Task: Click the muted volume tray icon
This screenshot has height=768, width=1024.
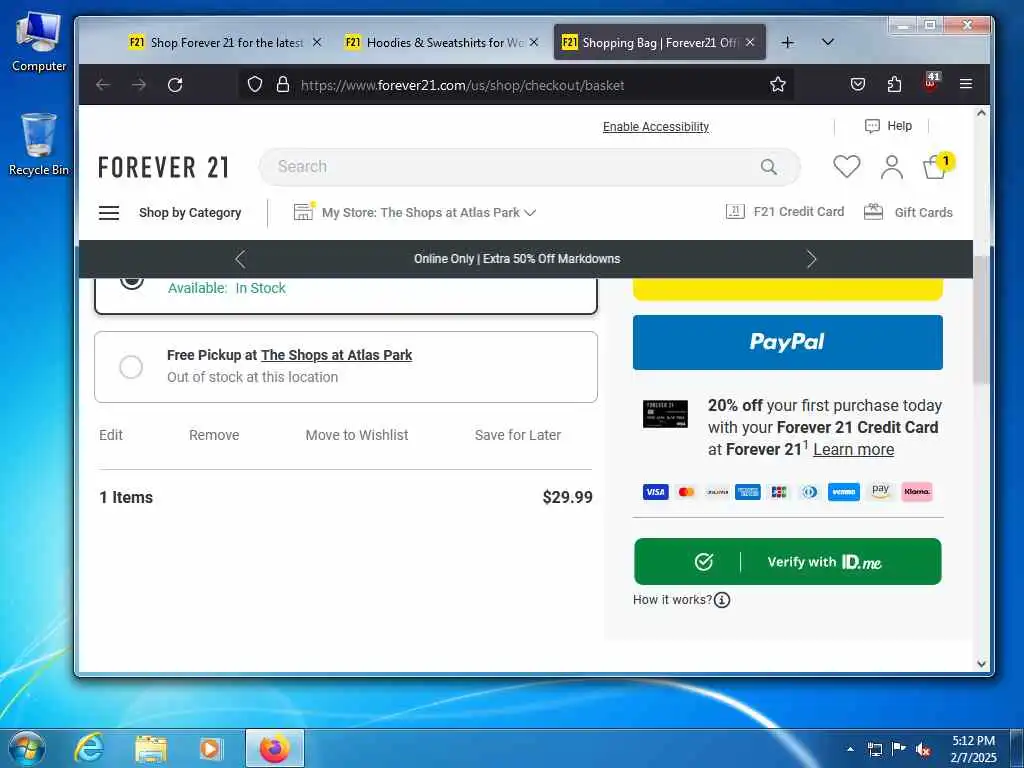Action: 923,749
